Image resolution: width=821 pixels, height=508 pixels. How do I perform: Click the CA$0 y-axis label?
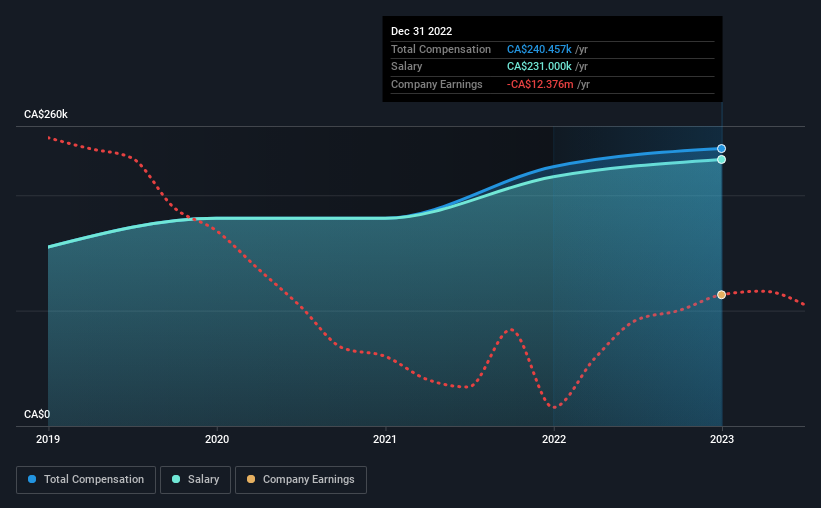(x=37, y=414)
